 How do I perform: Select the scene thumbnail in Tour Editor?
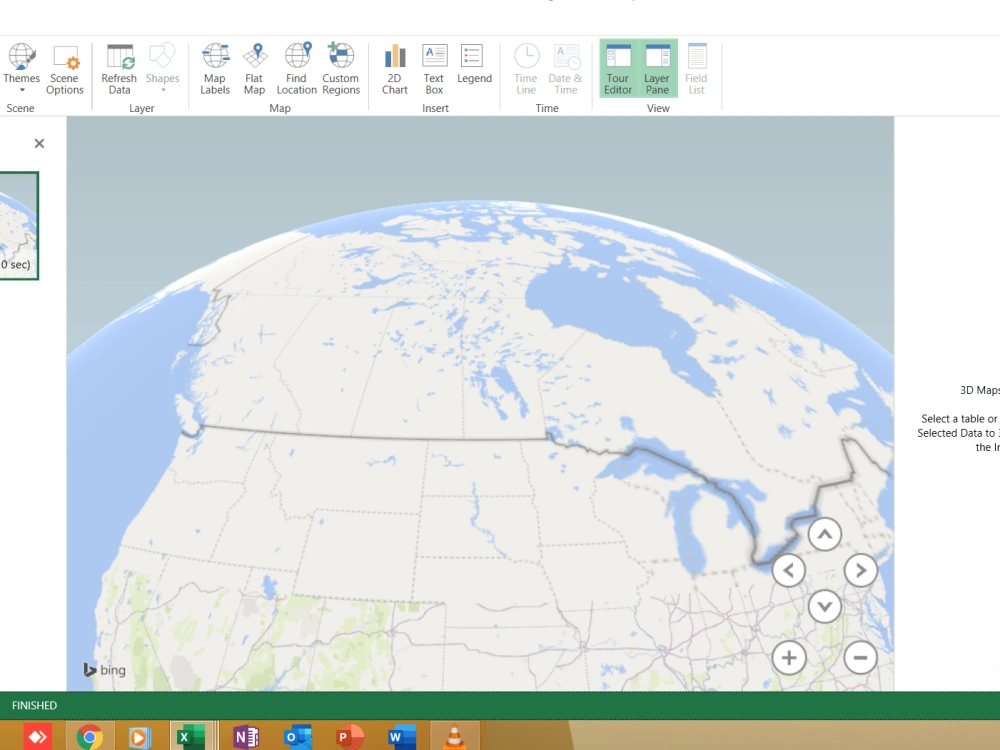[18, 225]
